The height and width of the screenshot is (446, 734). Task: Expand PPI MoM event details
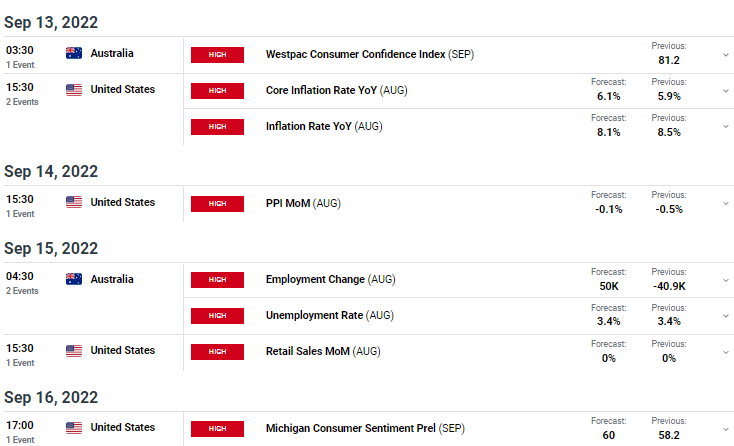click(726, 204)
